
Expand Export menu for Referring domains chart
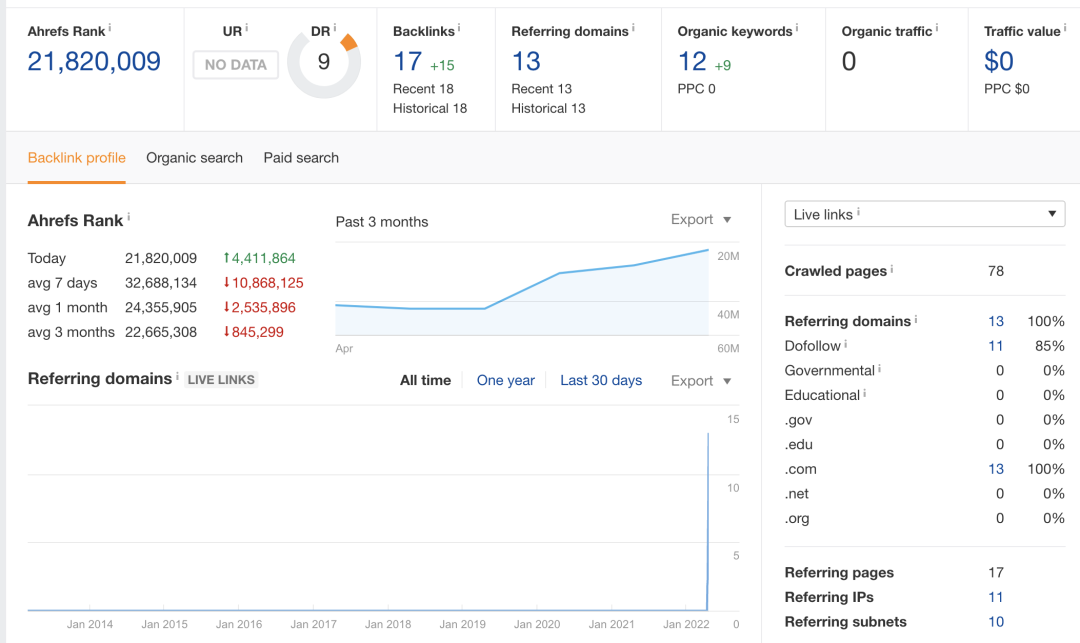701,381
